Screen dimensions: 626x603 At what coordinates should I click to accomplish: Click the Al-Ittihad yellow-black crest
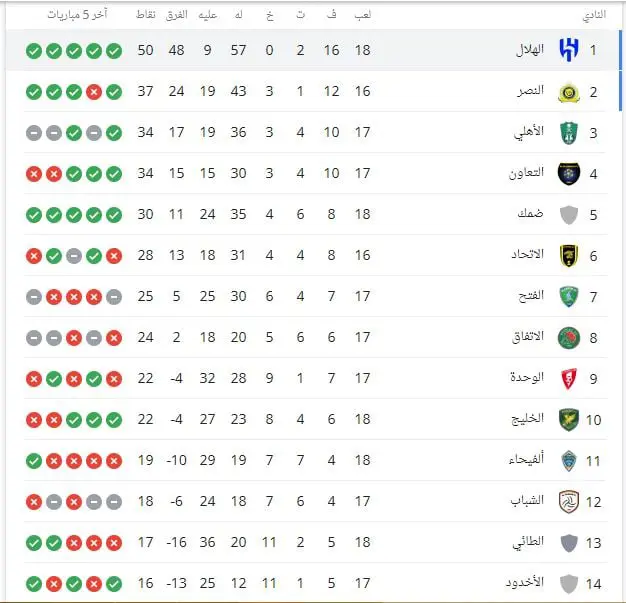pos(569,256)
